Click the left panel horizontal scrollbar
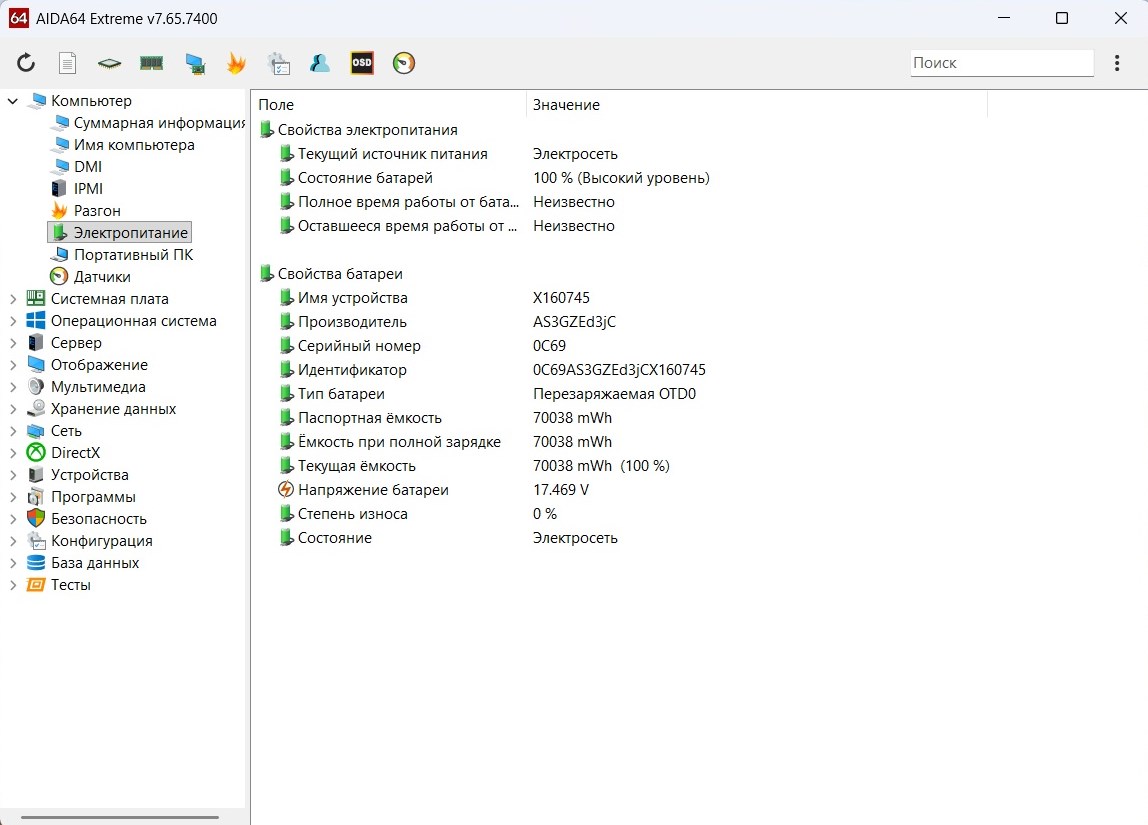 [120, 817]
